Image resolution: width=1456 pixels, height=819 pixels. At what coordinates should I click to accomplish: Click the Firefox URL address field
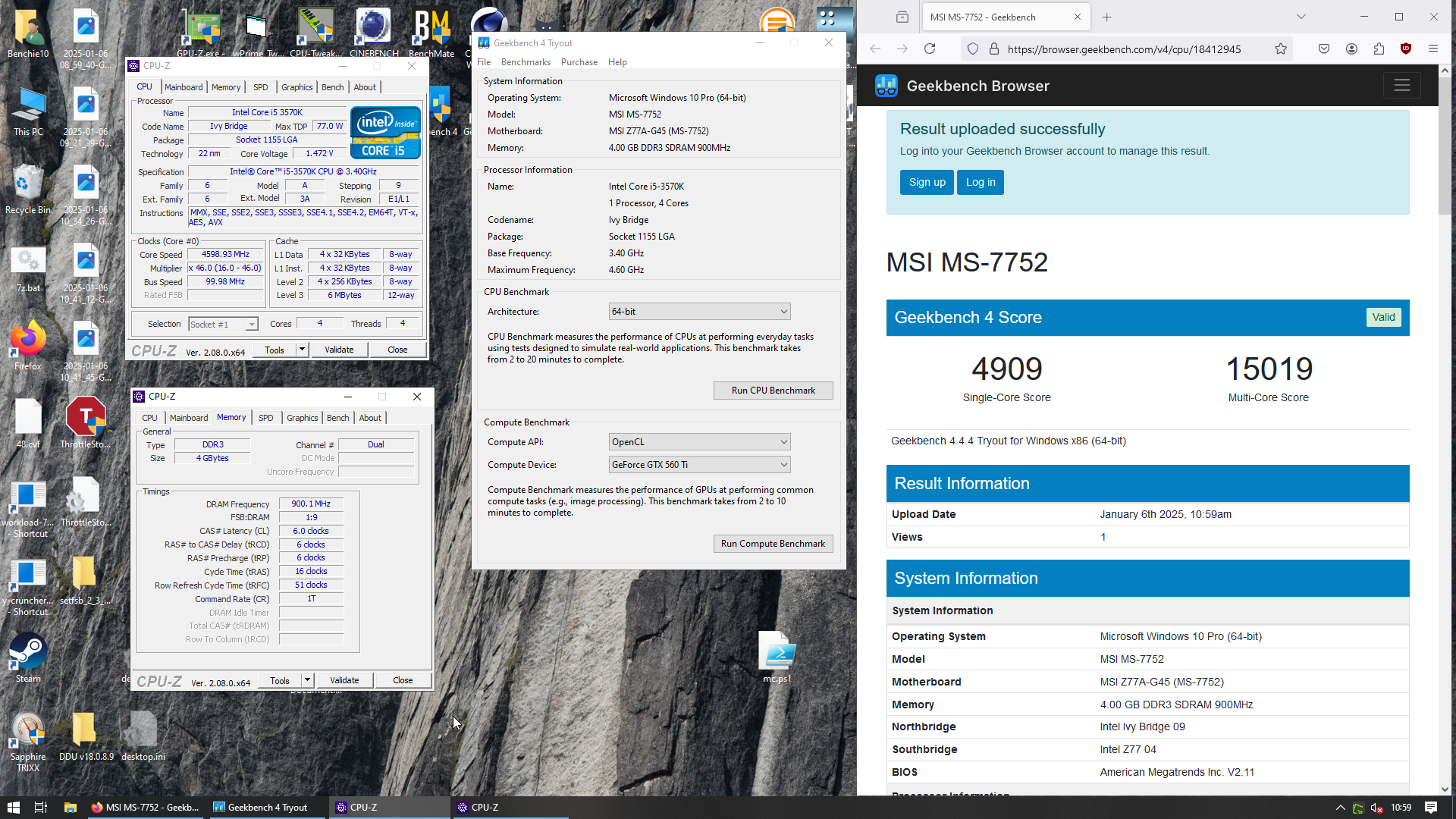click(x=1124, y=49)
